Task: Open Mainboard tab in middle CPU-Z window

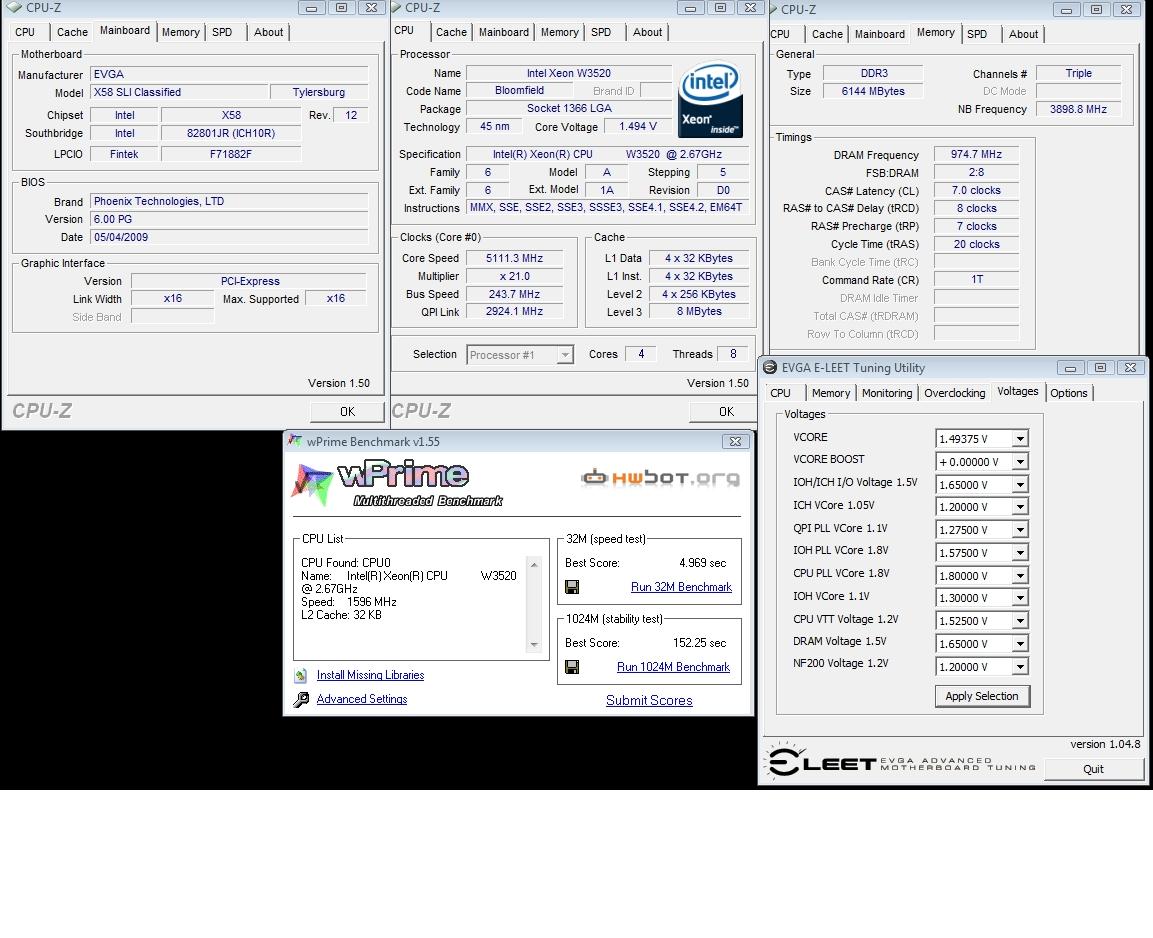Action: pyautogui.click(x=504, y=32)
